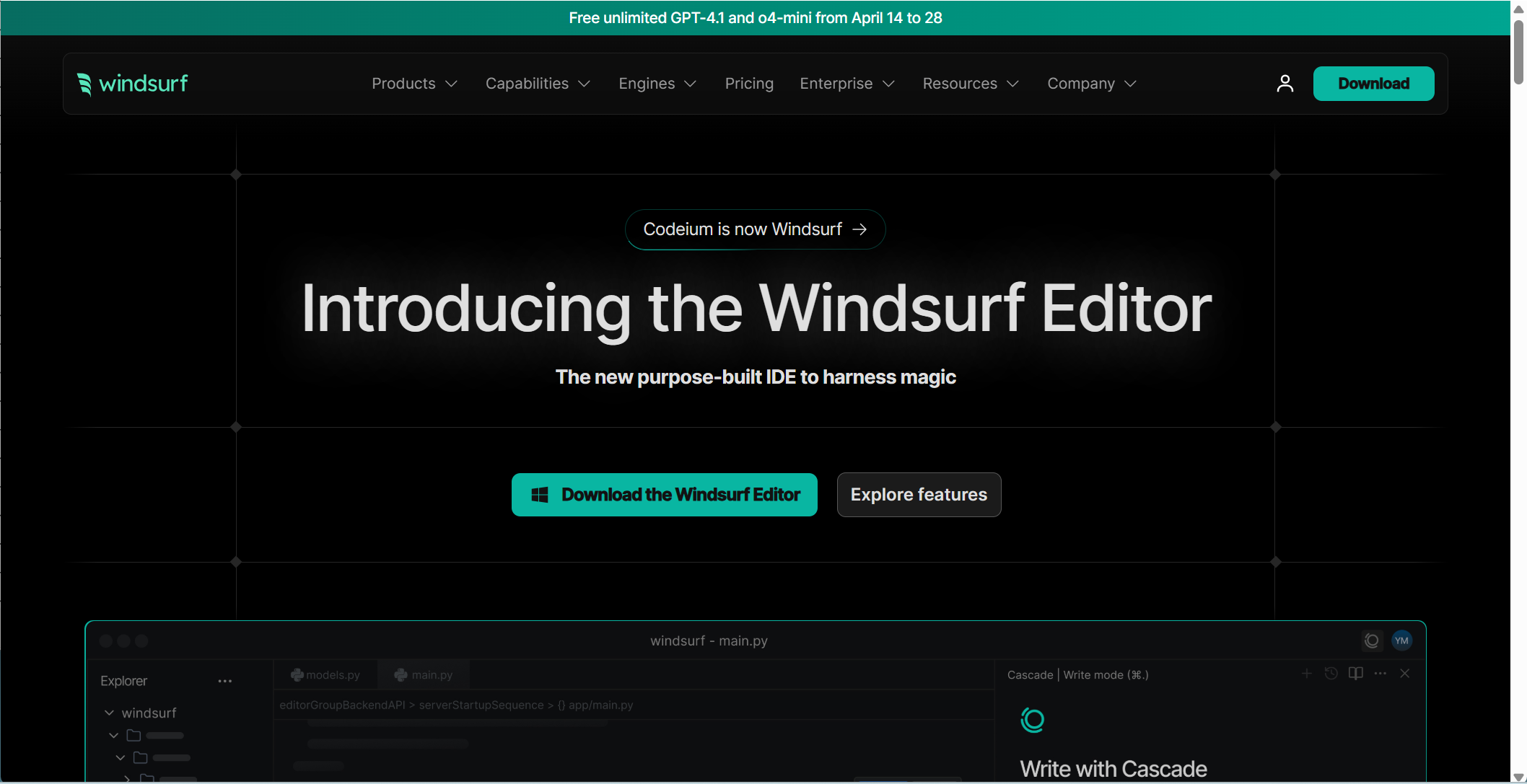Collapse the windsurf folder tree
The height and width of the screenshot is (784, 1527).
point(109,713)
